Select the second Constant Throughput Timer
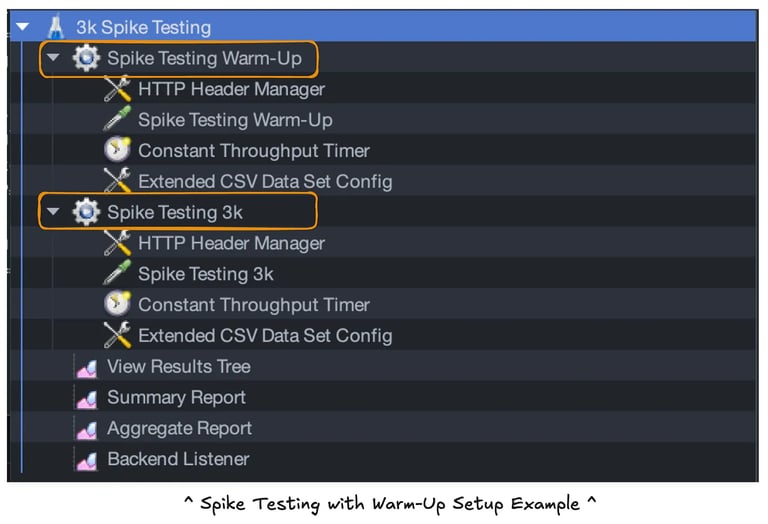 coord(253,305)
